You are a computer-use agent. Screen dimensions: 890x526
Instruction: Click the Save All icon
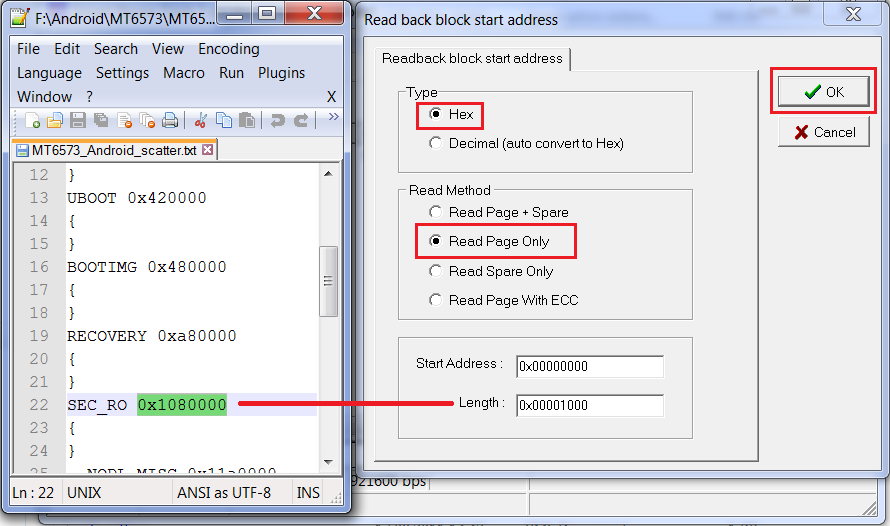pyautogui.click(x=101, y=120)
